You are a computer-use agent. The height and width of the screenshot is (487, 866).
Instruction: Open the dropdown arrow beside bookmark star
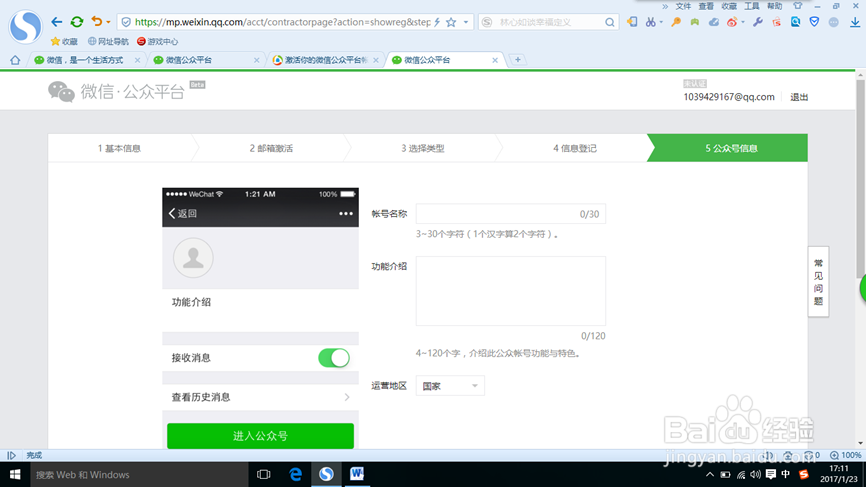coord(466,23)
